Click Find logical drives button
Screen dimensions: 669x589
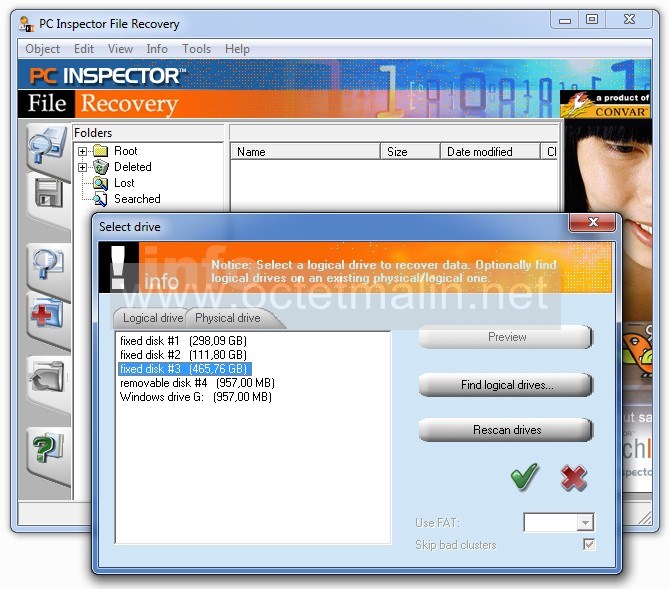(506, 385)
